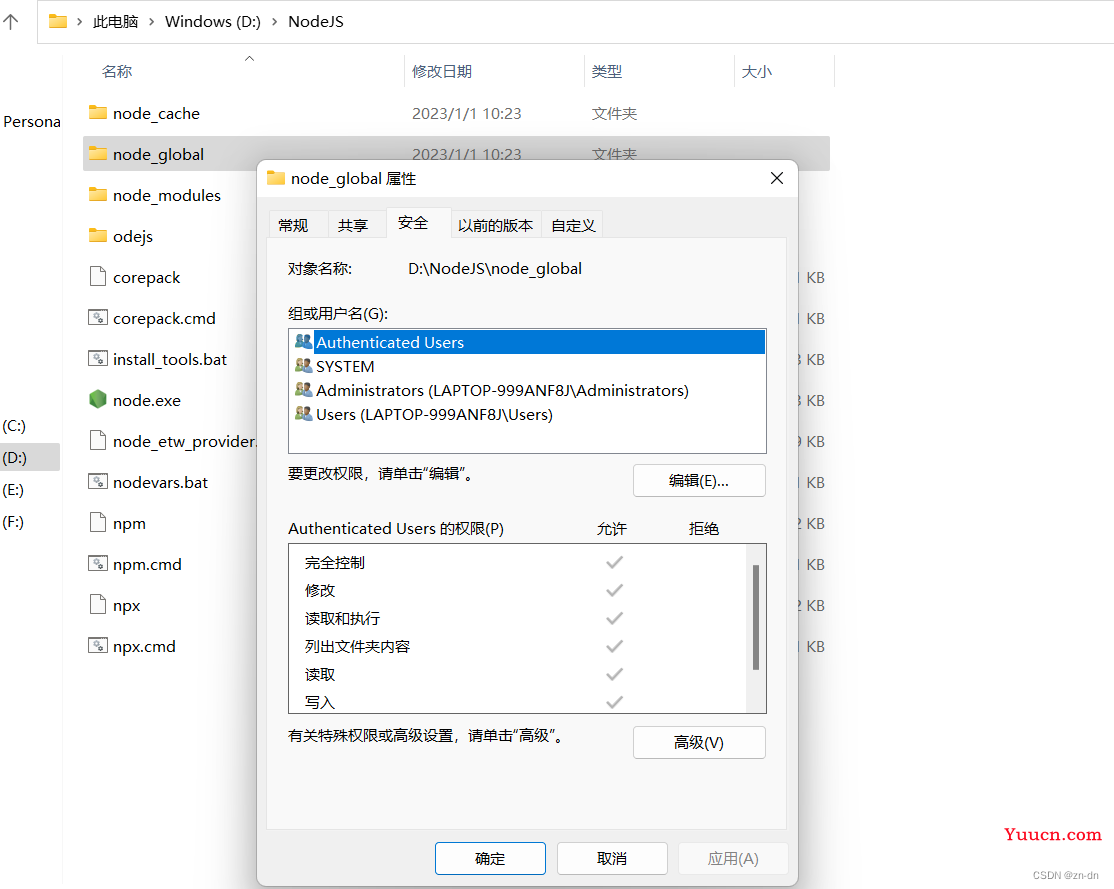Select Administrators (LAPTOP-999ANF8J\Administrators) entry
Viewport: 1114px width, 889px height.
[529, 390]
